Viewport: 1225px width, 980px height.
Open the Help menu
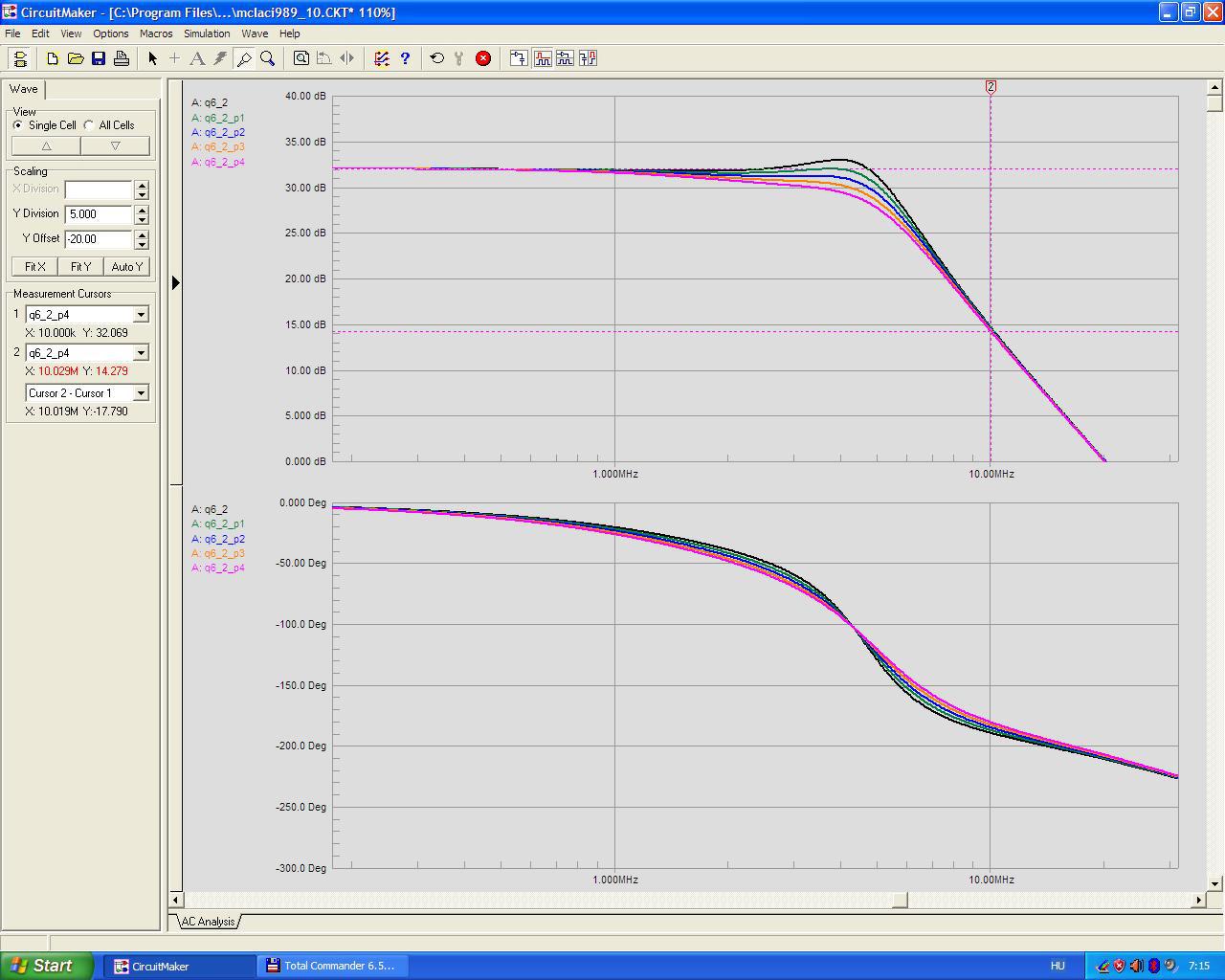click(x=289, y=33)
